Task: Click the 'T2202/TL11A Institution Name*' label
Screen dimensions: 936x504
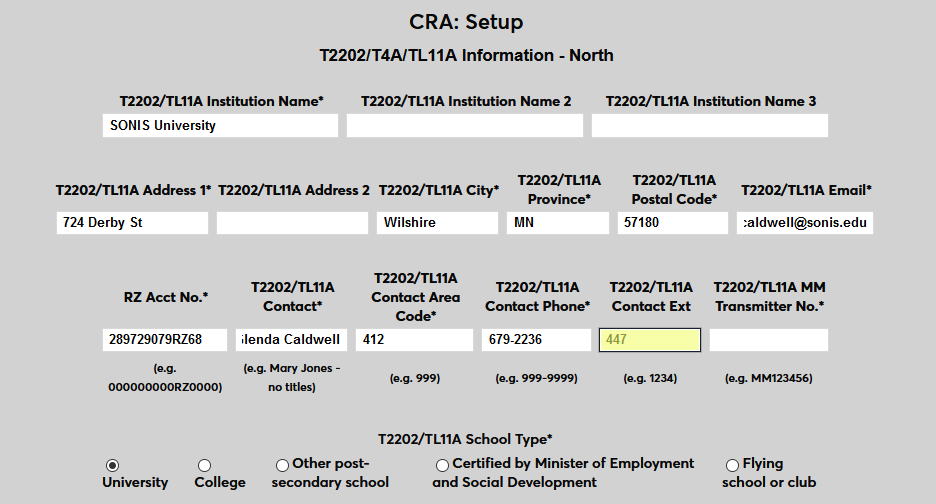Action: tap(221, 102)
